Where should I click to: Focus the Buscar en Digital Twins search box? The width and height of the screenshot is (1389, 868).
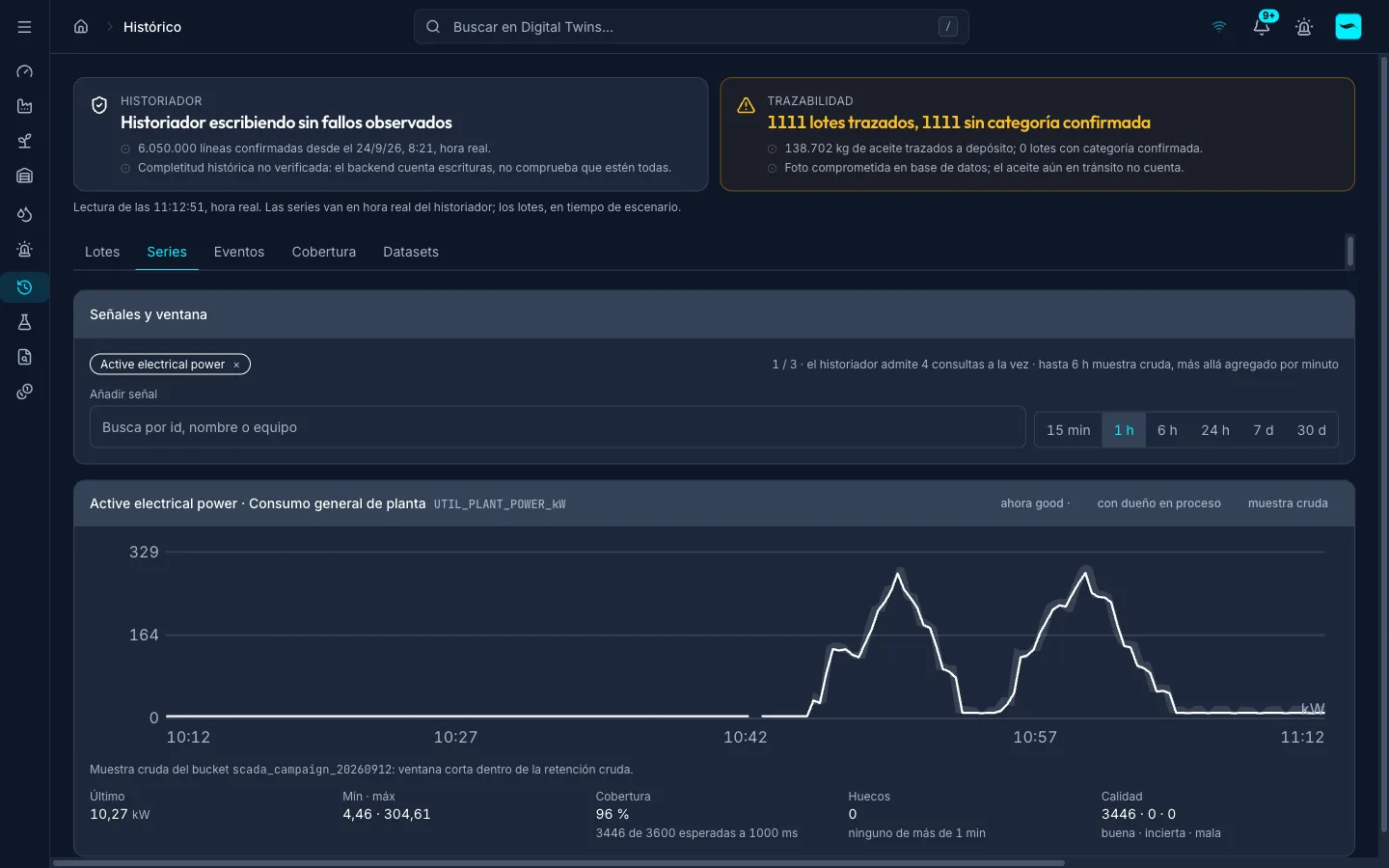click(x=692, y=27)
